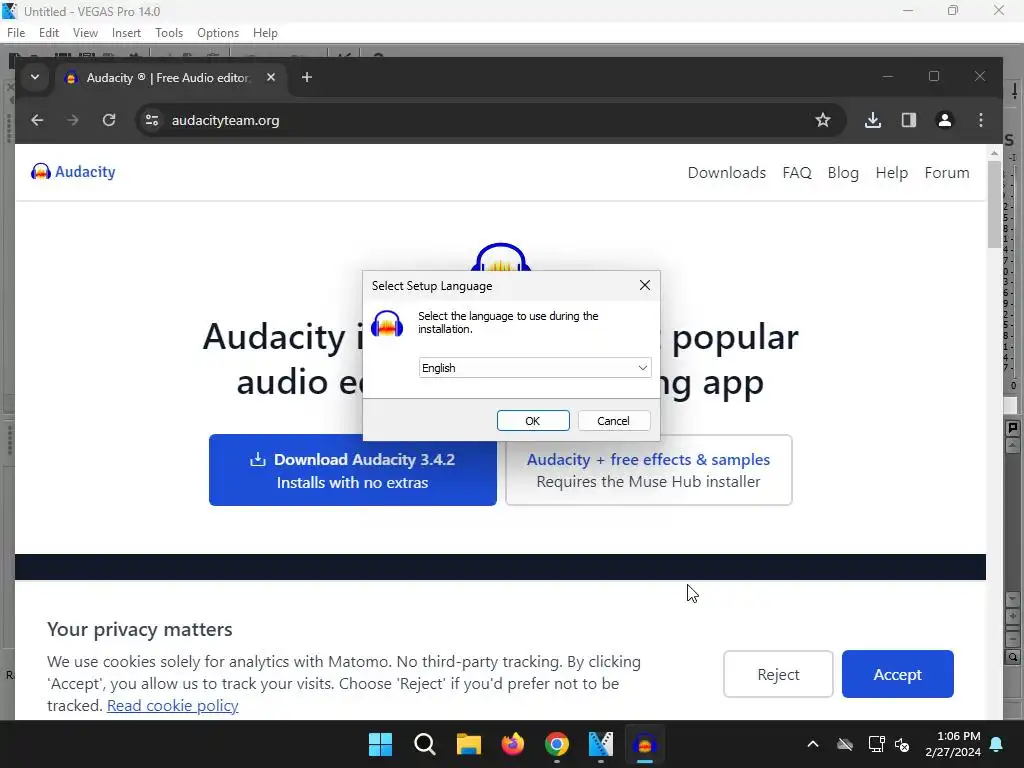
Task: Open the muted volume tray icon
Action: click(903, 744)
